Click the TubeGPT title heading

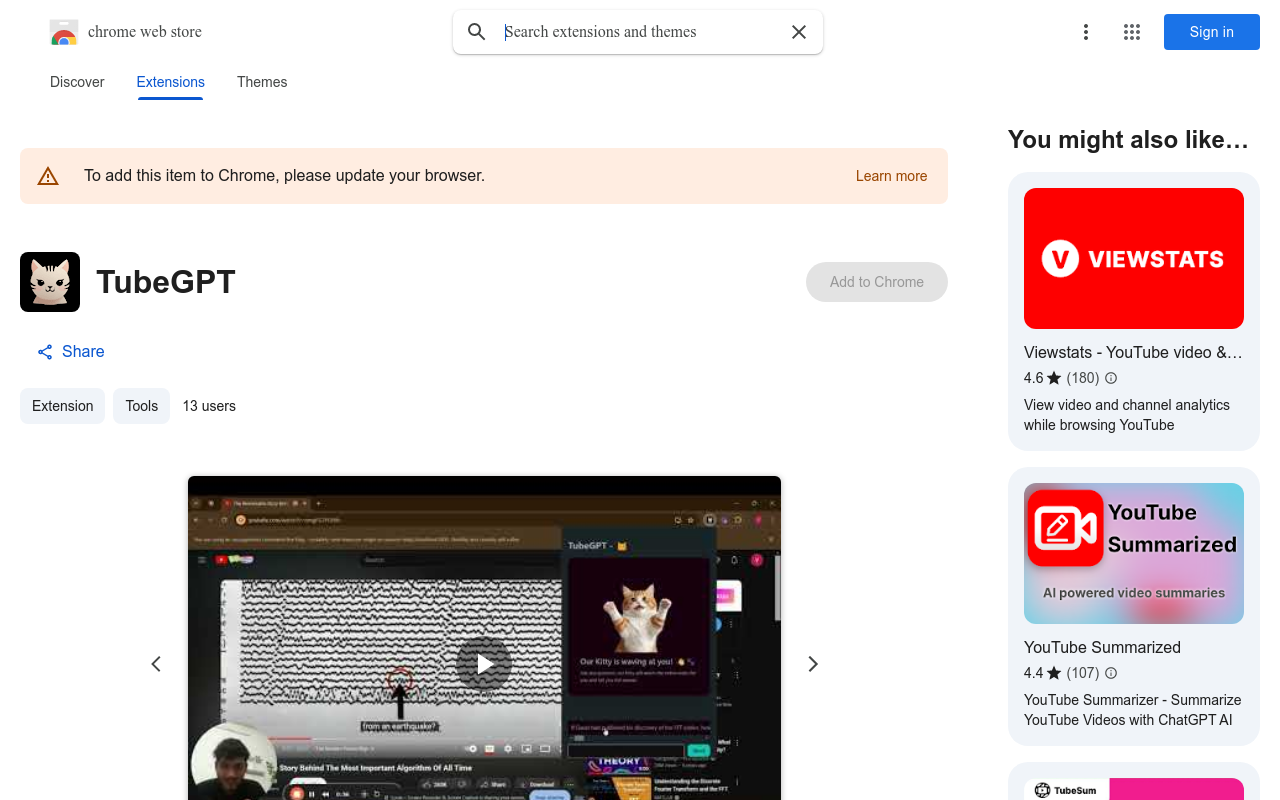tap(166, 282)
